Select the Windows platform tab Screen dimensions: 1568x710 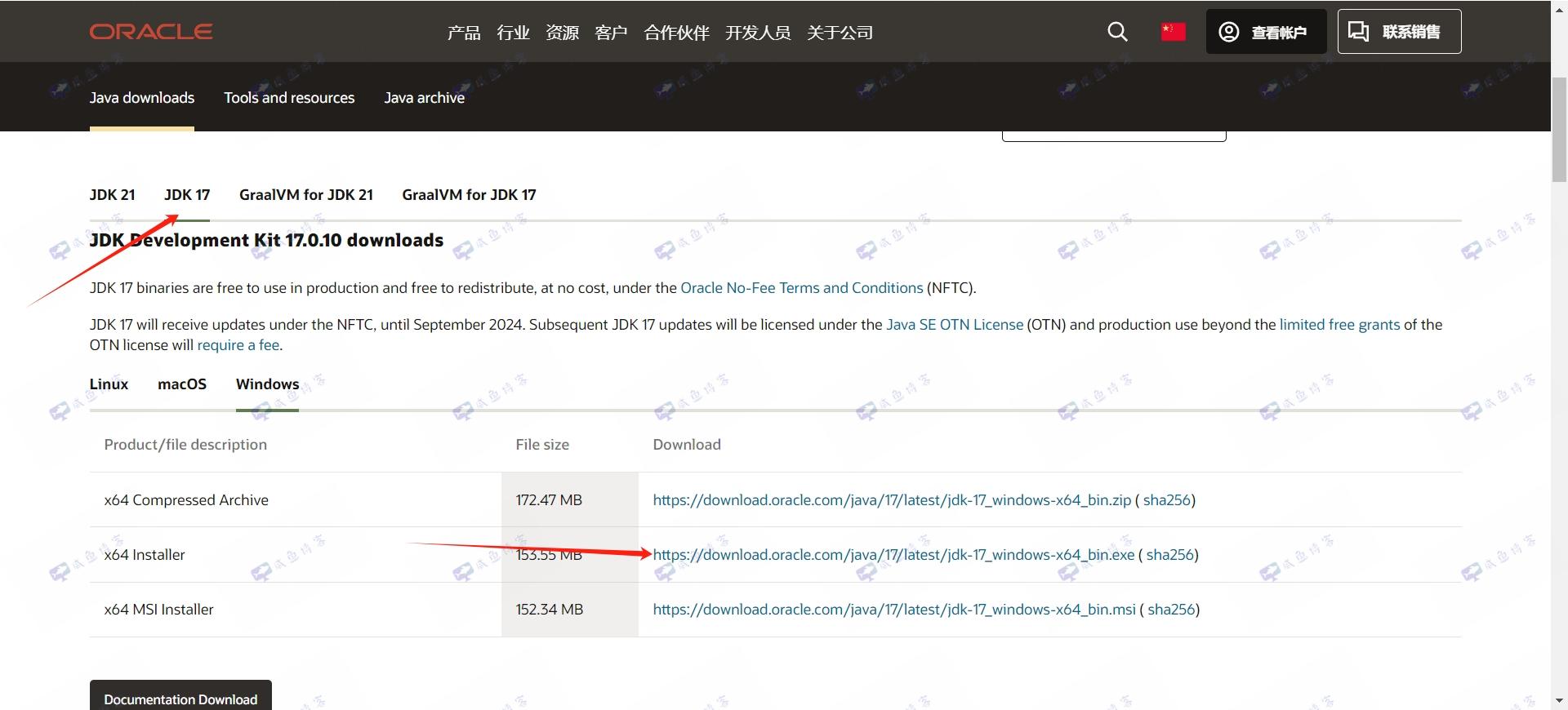pos(267,384)
